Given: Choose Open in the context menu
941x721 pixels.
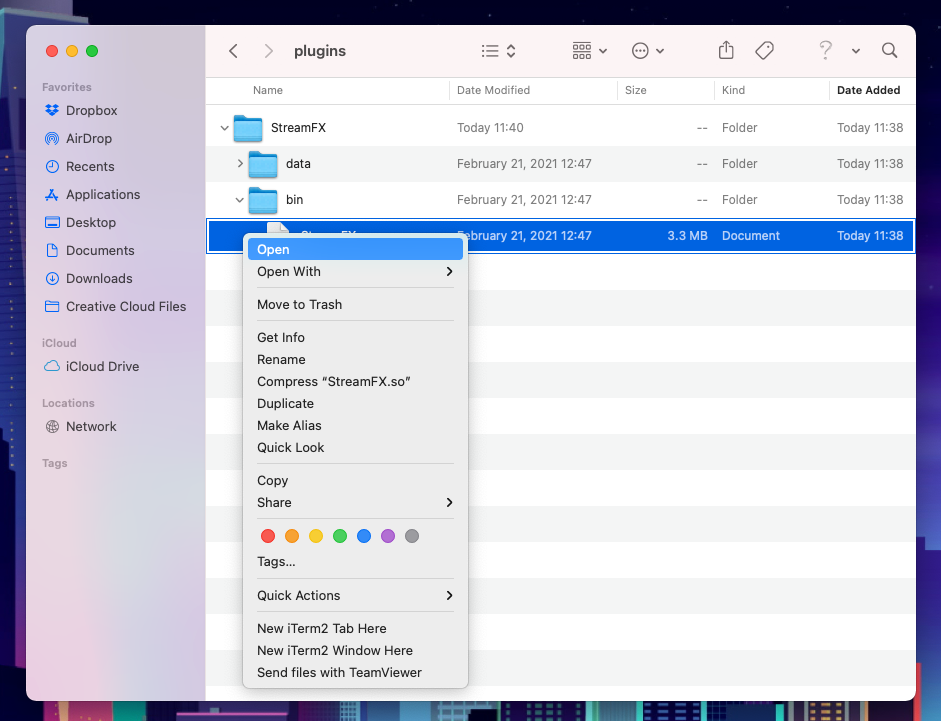Looking at the screenshot, I should [355, 250].
